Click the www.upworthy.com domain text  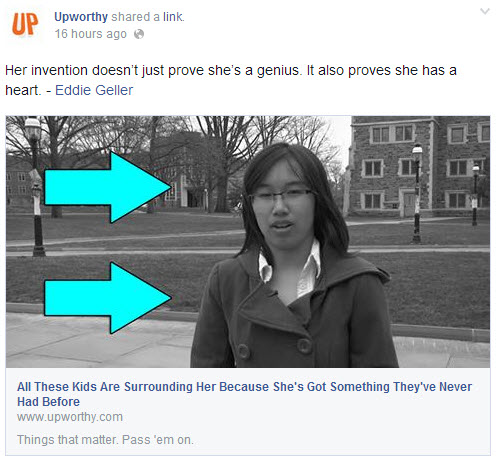(70, 417)
